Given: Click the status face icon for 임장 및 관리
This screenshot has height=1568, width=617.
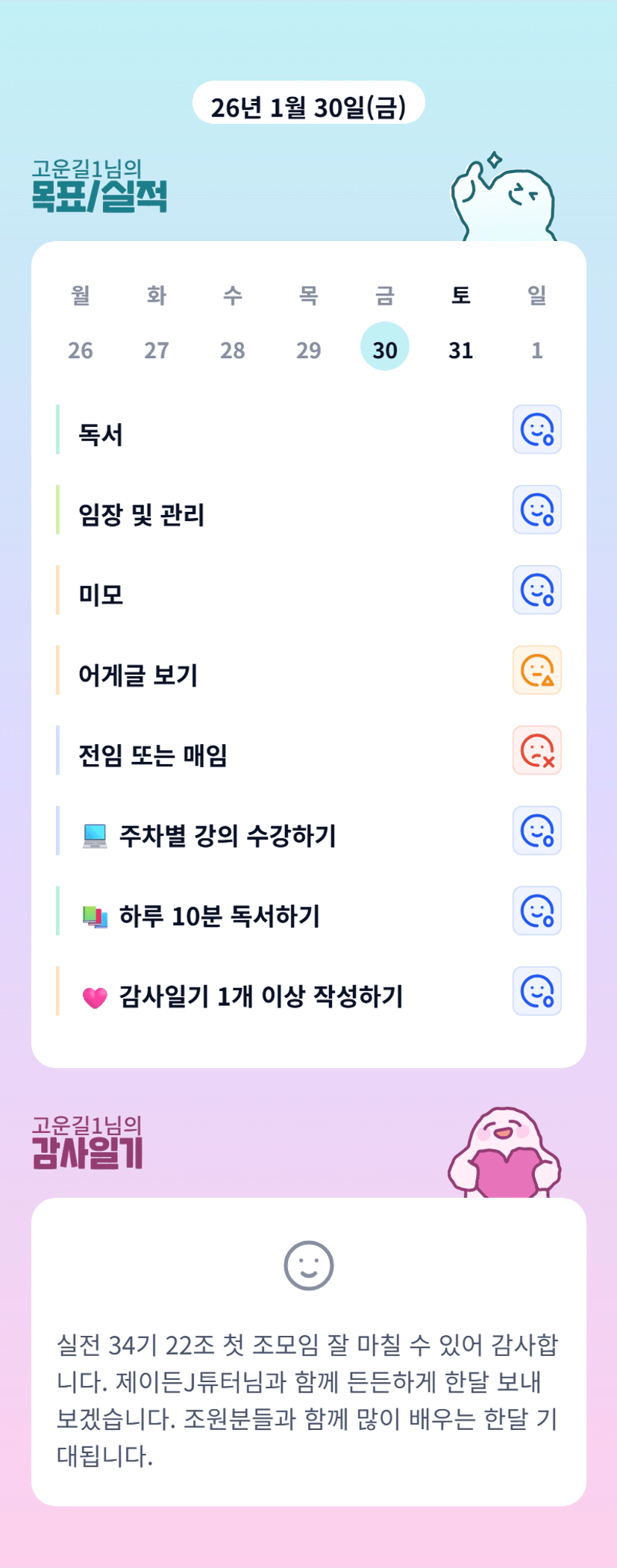Looking at the screenshot, I should [x=536, y=510].
